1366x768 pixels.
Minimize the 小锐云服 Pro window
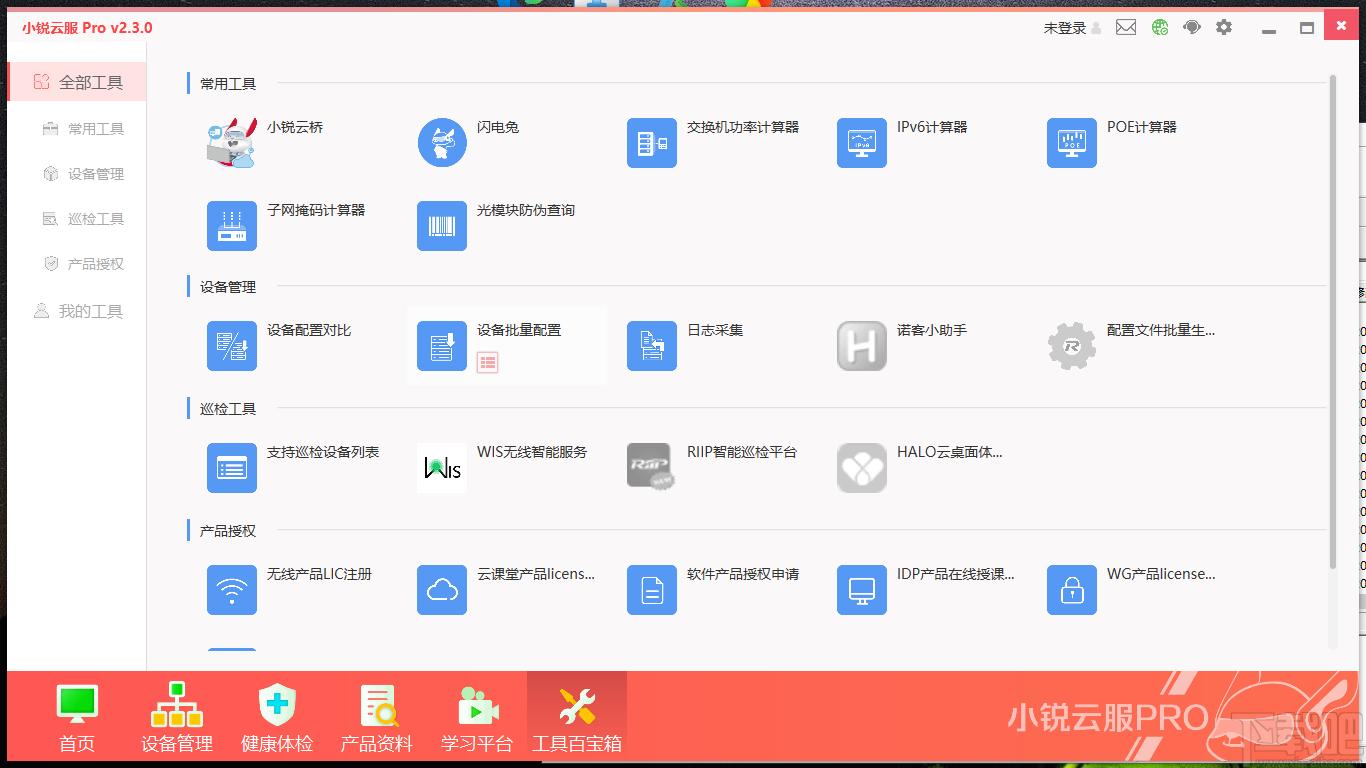(1269, 29)
